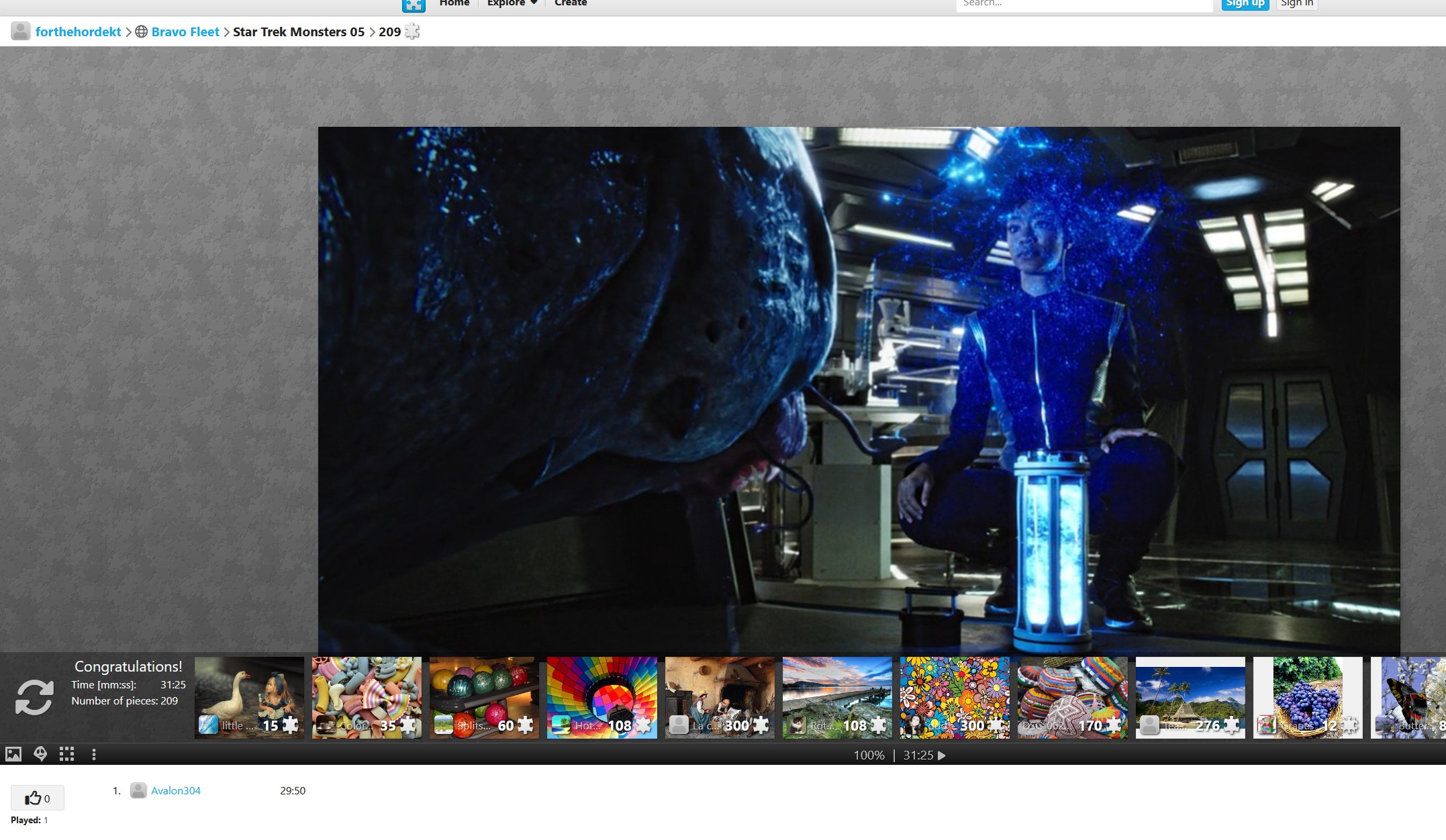
Task: Open the hot air balloon 108-piece thumbnail
Action: [601, 698]
